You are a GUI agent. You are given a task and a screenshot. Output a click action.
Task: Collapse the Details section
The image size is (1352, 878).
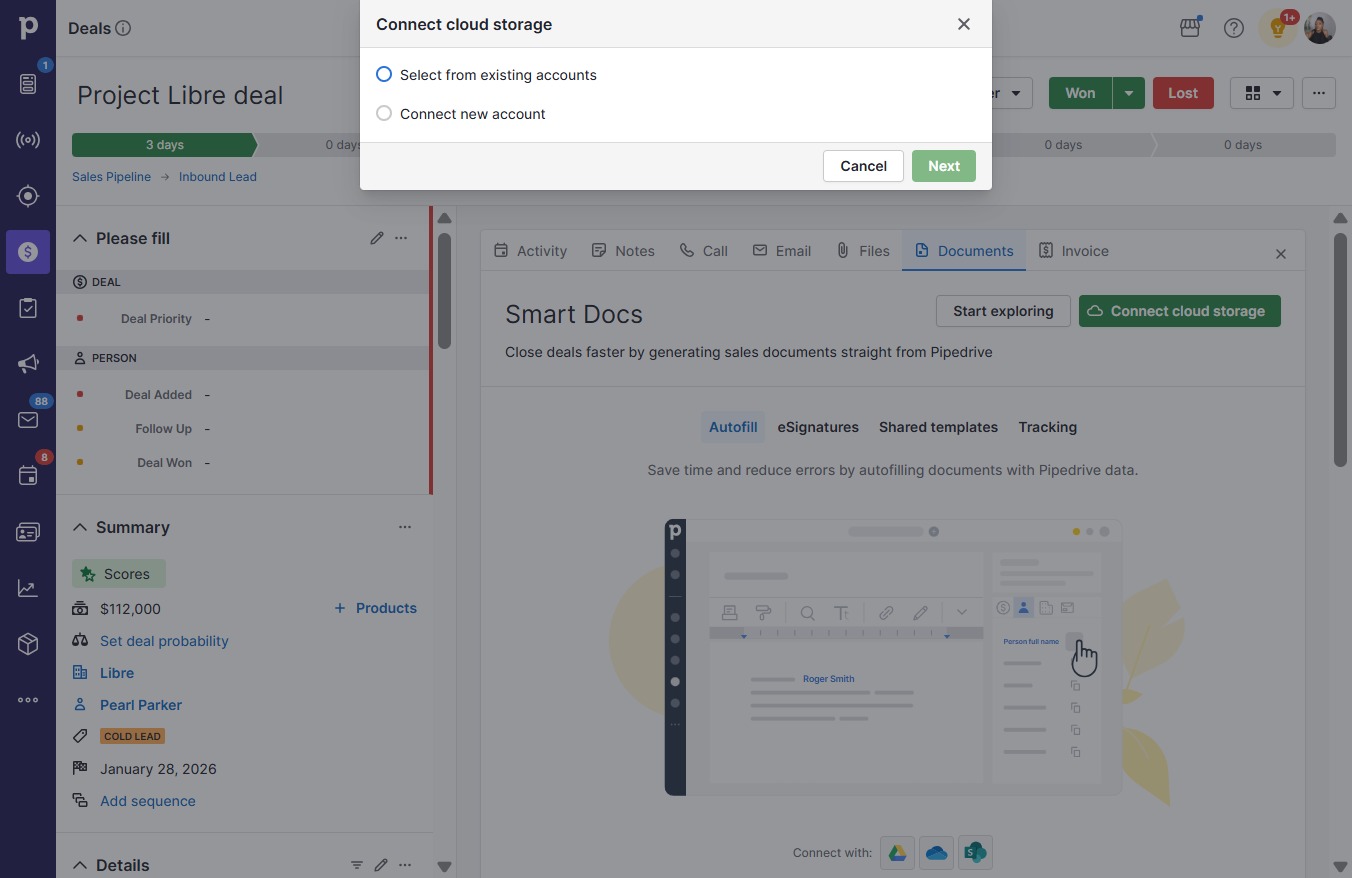[80, 865]
